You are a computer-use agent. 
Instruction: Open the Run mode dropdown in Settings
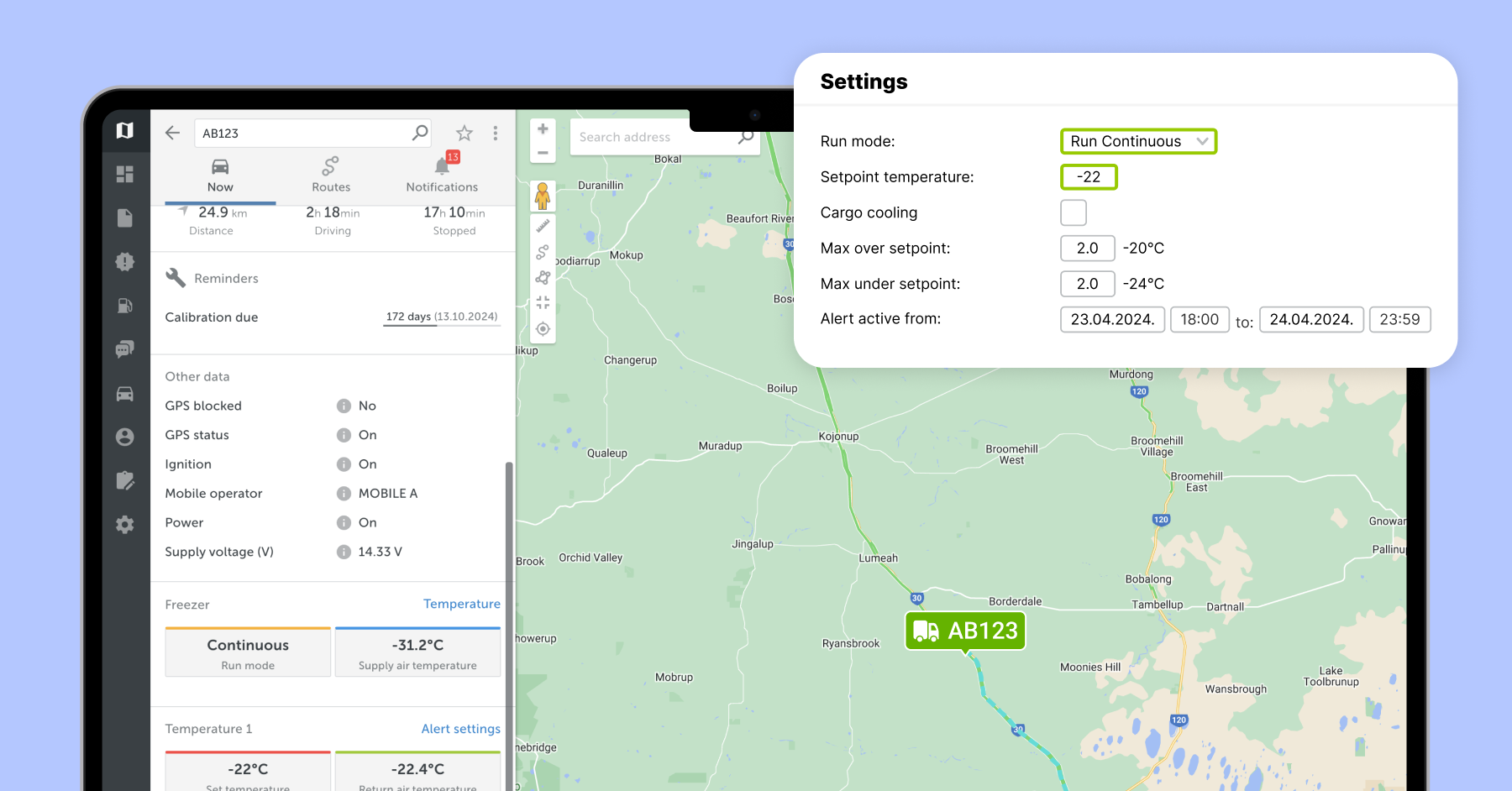pyautogui.click(x=1138, y=141)
